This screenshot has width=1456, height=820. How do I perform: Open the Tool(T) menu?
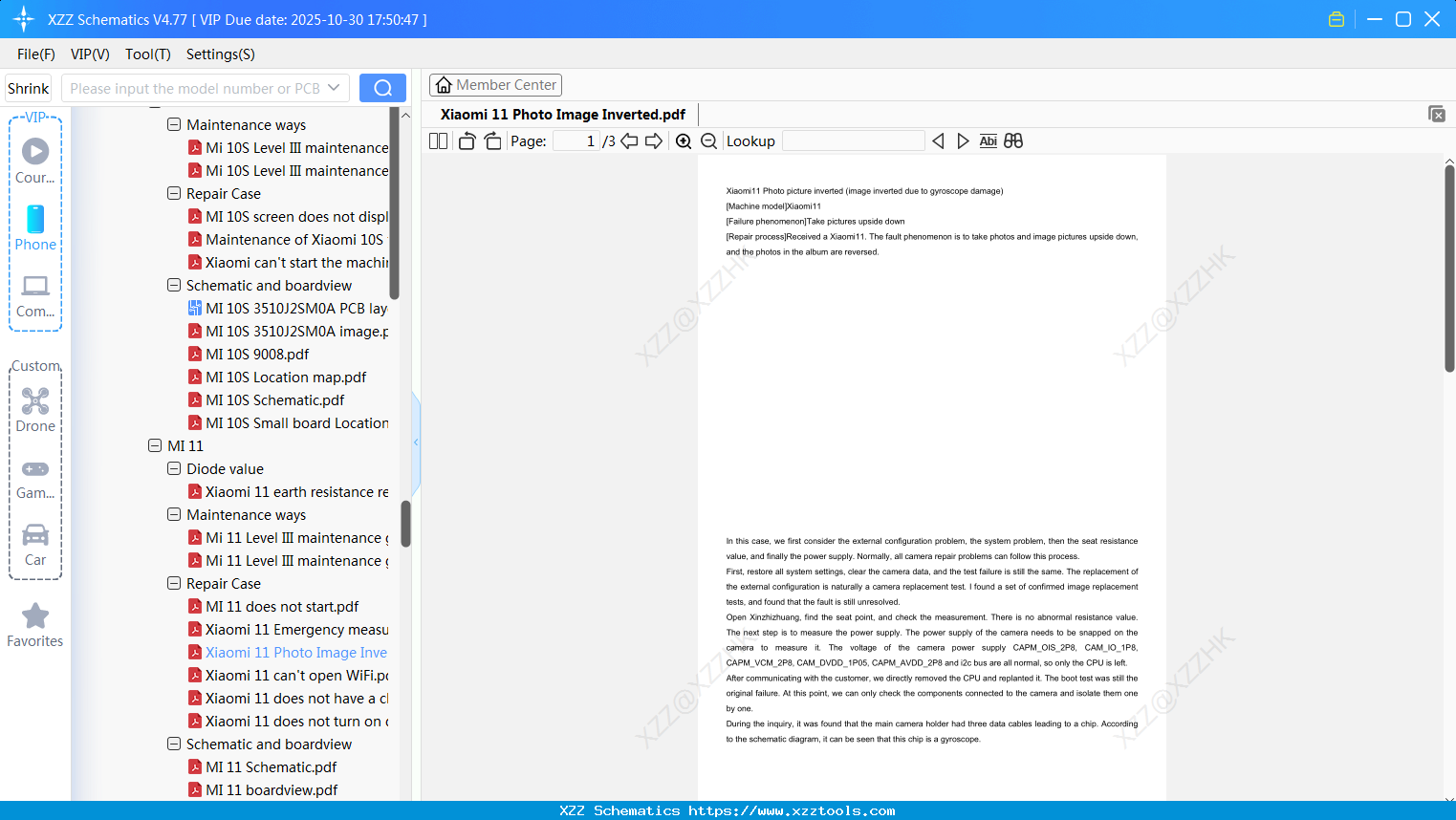[x=148, y=54]
